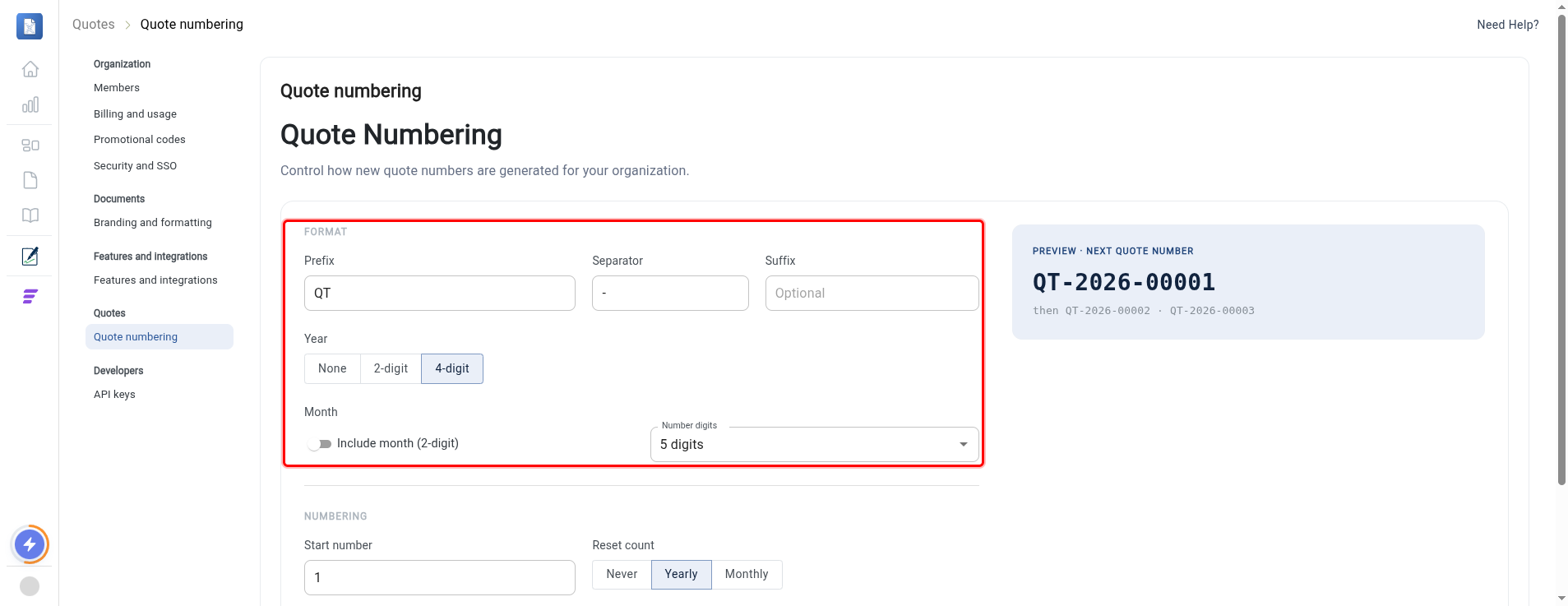
Task: Open the edit pencil-note icon in sidebar
Action: [x=30, y=257]
